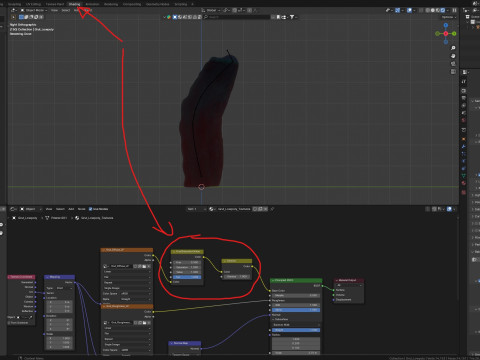Select the Mapping node header
Screen dimensions: 480x360
pos(59,277)
